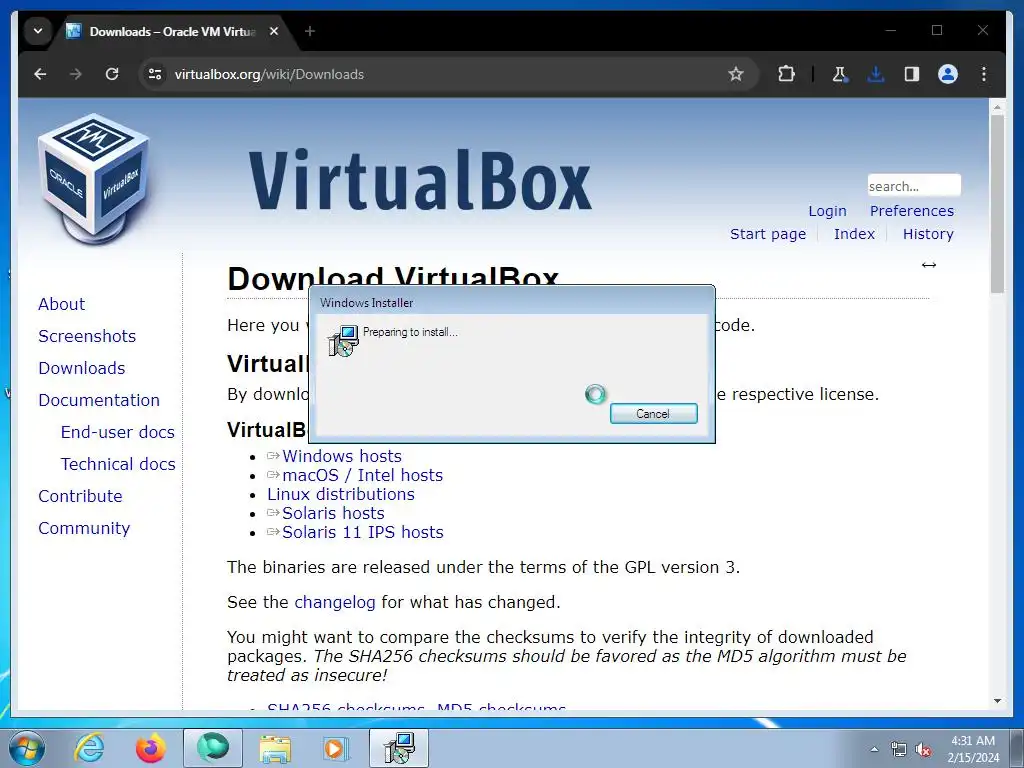Viewport: 1024px width, 768px height.
Task: Launch Firefox from taskbar
Action: tap(150, 748)
